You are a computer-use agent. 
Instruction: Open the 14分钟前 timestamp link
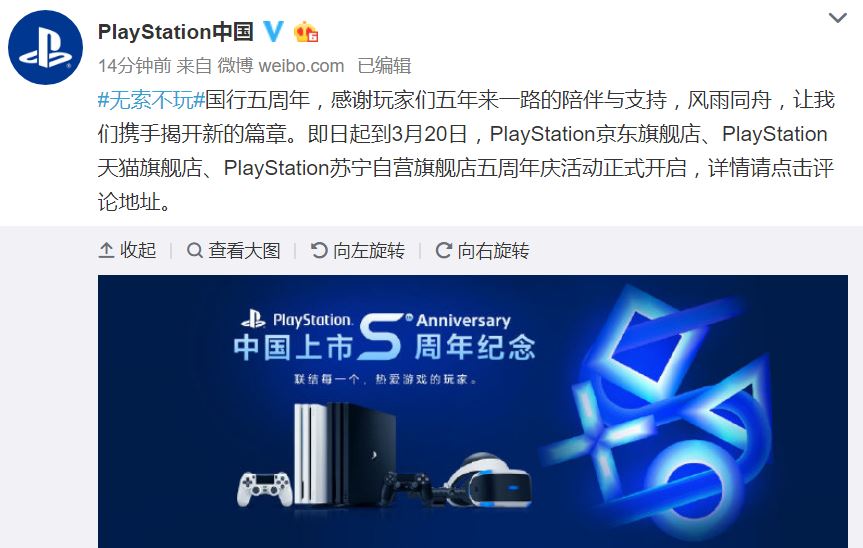point(135,66)
